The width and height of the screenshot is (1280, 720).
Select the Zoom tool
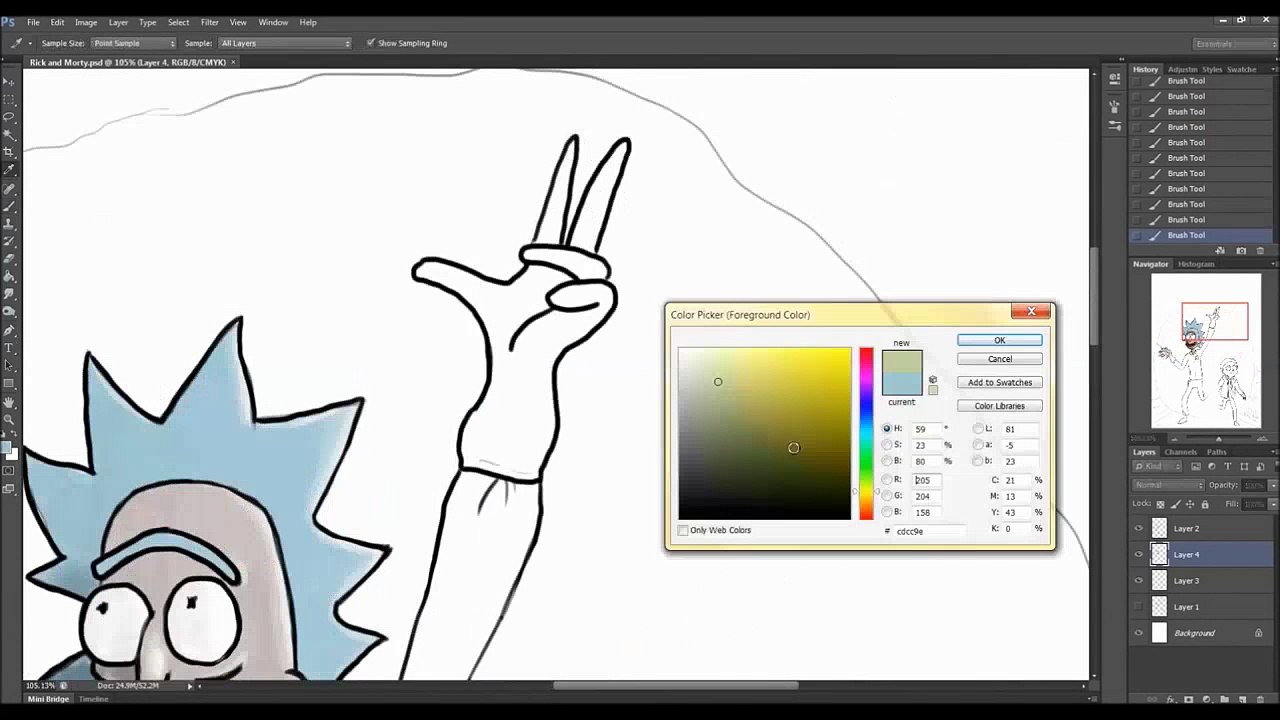pos(9,420)
